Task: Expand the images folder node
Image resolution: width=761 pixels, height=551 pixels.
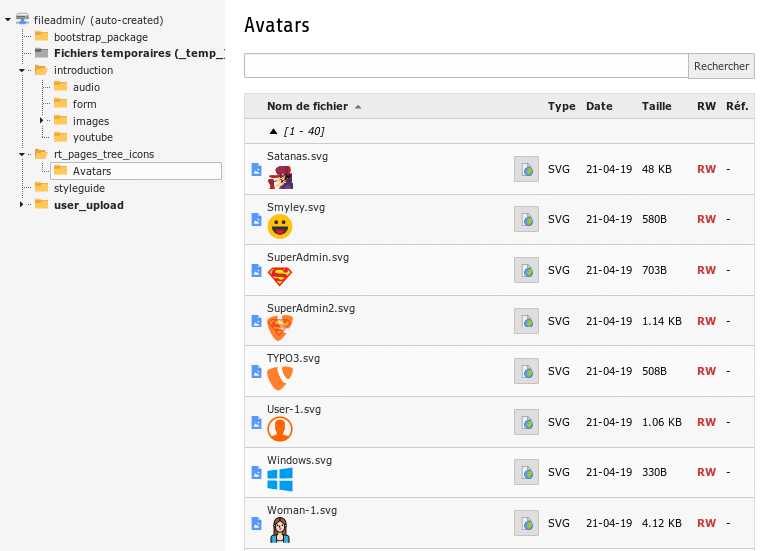Action: pos(41,121)
